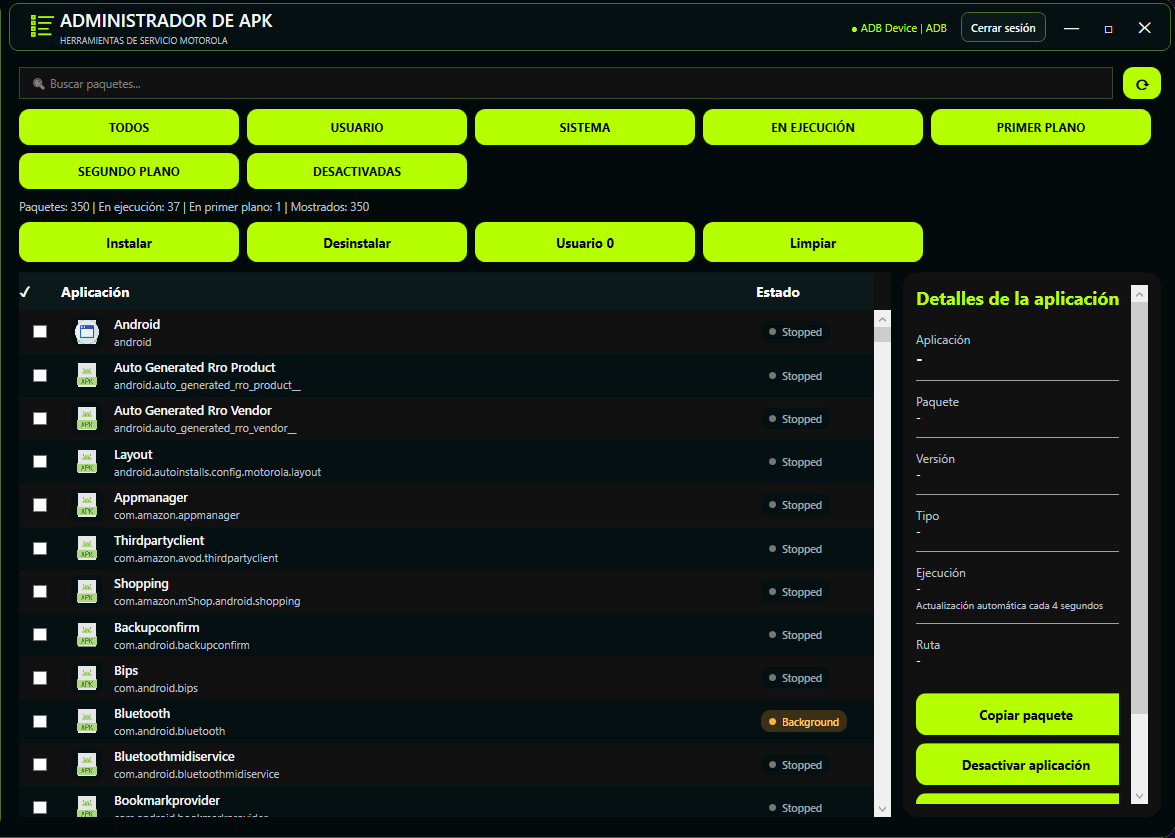
Task: Check the Auto Generated Rro Product checkbox
Action: point(40,375)
